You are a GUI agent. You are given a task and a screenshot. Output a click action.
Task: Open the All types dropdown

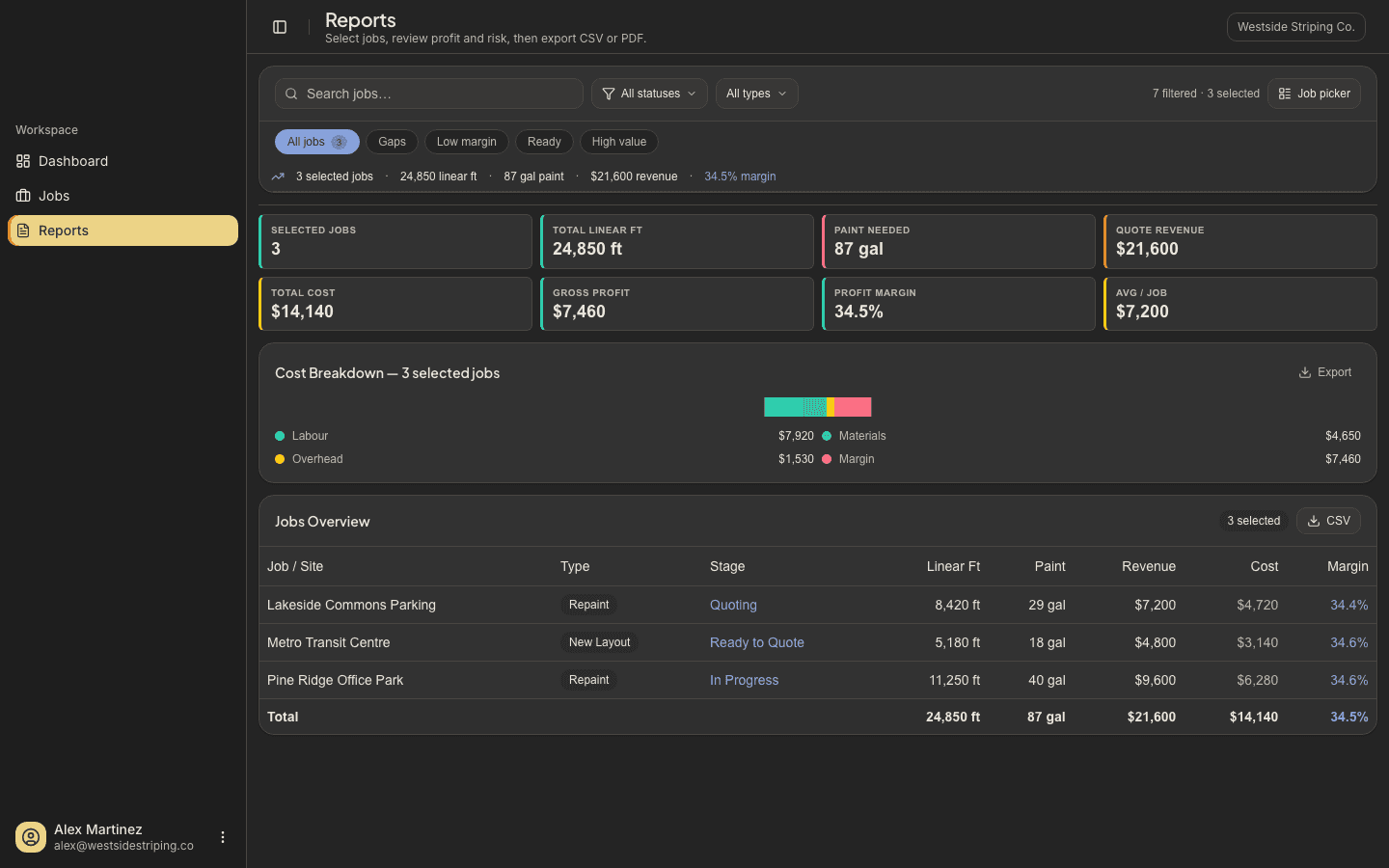pyautogui.click(x=757, y=94)
